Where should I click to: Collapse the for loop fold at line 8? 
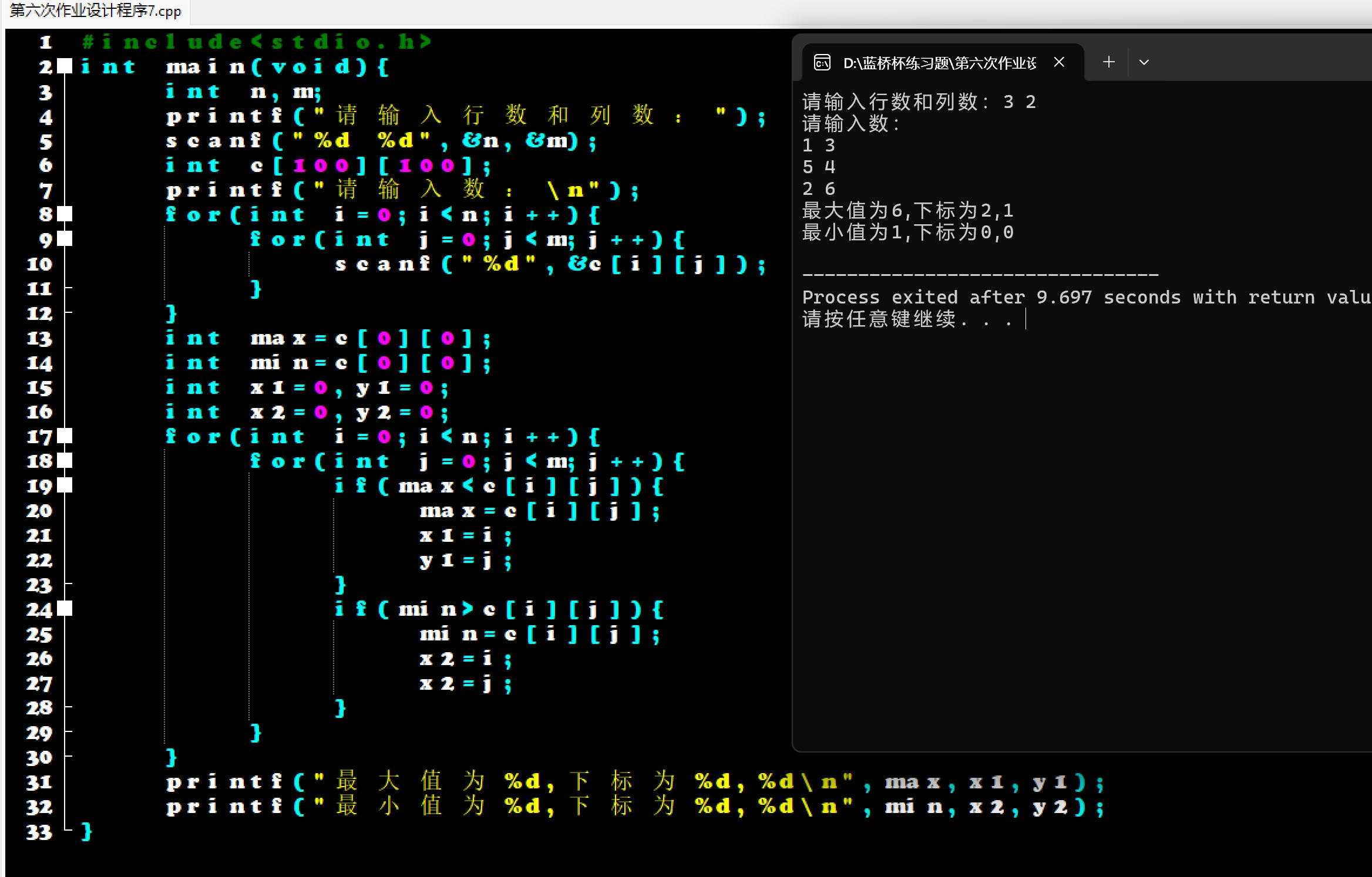(65, 214)
